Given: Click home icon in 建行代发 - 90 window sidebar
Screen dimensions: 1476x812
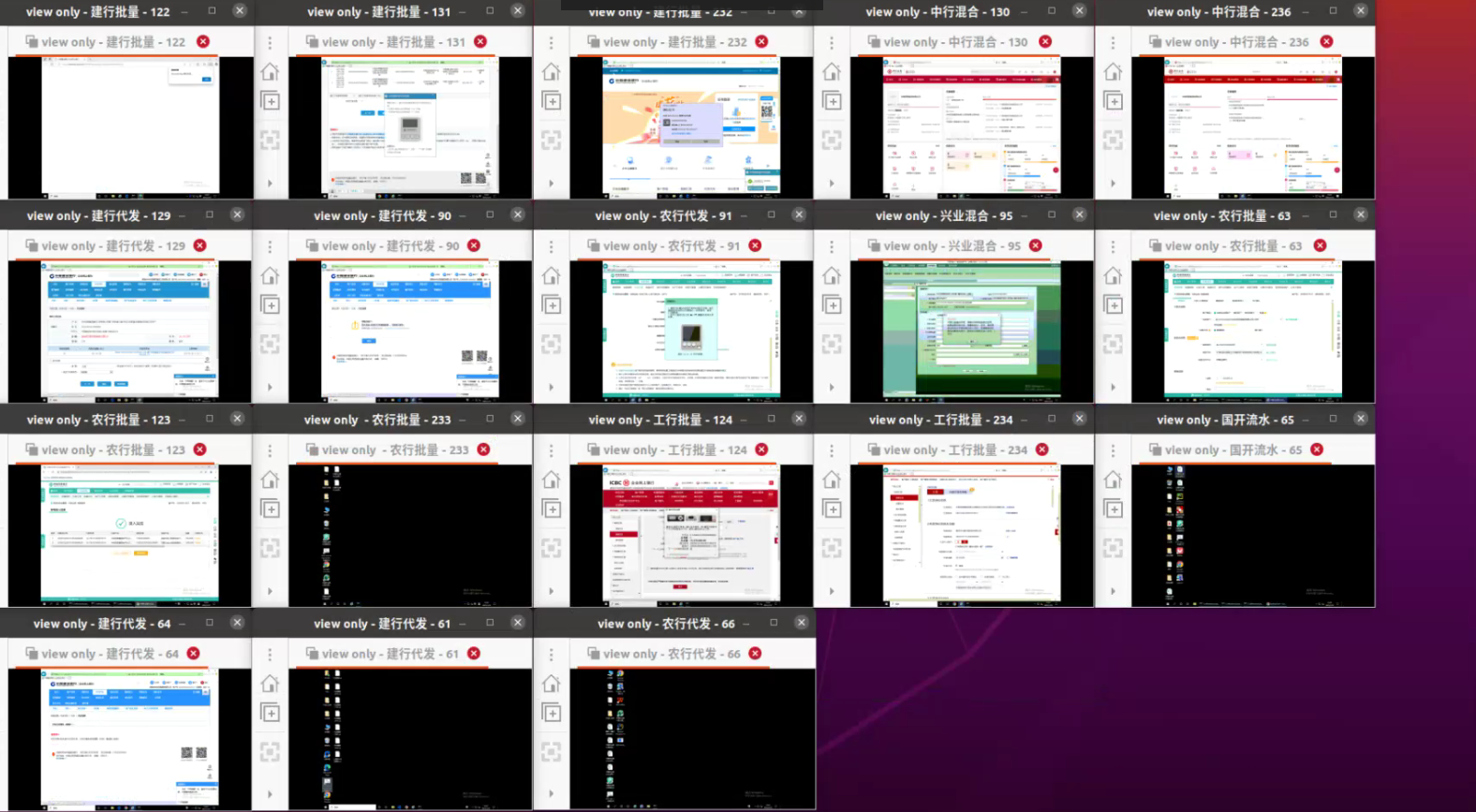Looking at the screenshot, I should point(270,276).
